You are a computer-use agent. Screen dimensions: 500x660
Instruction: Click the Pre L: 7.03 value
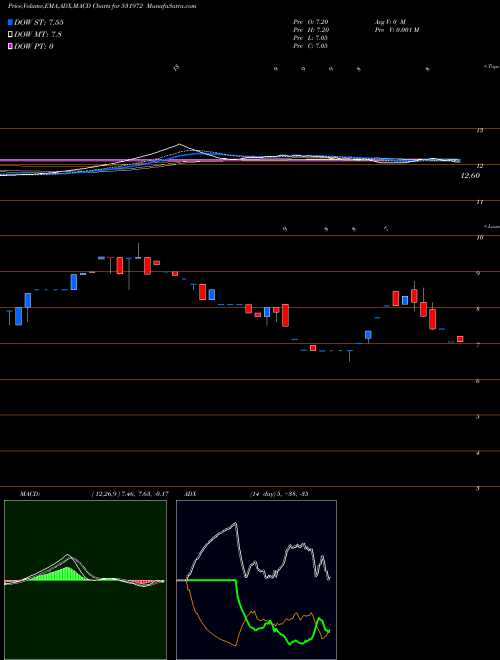pos(311,38)
